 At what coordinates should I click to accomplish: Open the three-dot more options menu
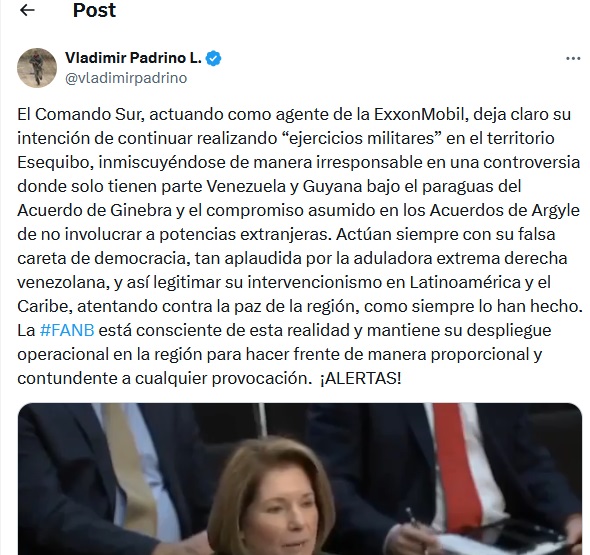click(573, 59)
